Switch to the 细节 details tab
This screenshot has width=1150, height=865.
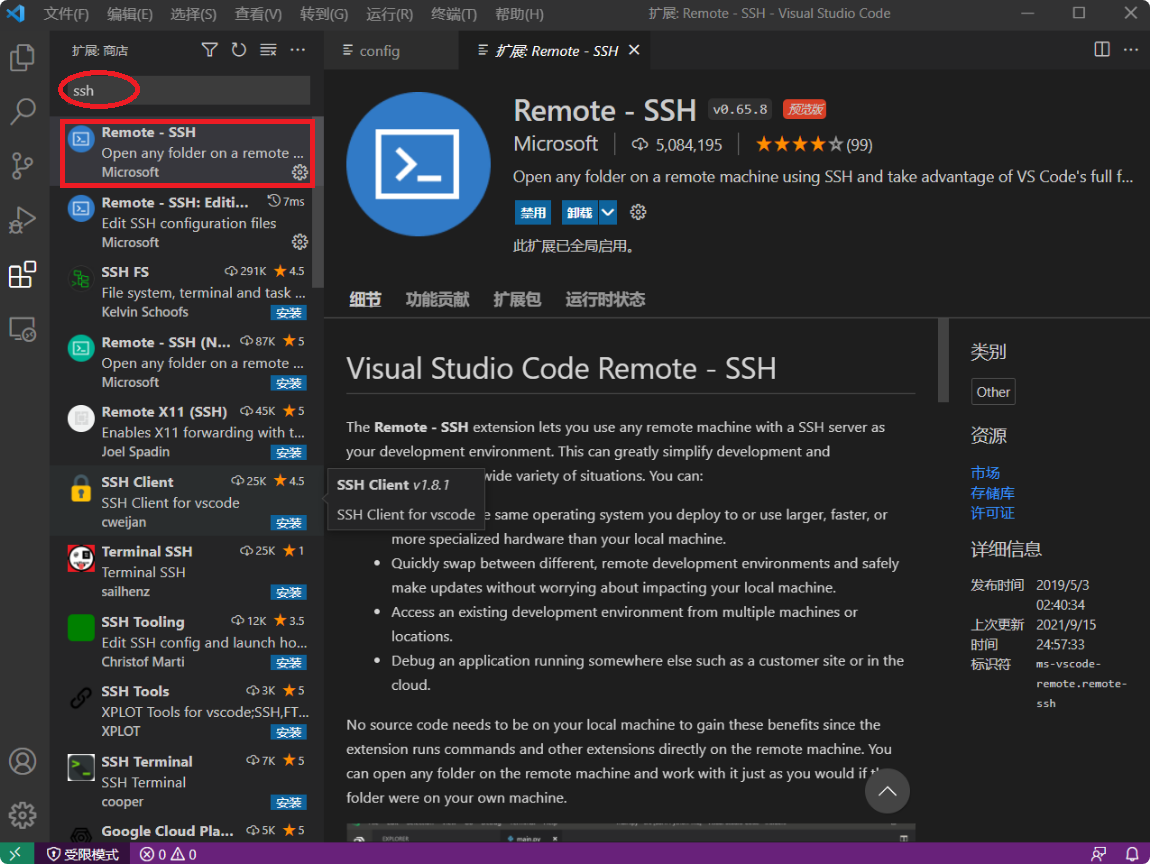365,299
